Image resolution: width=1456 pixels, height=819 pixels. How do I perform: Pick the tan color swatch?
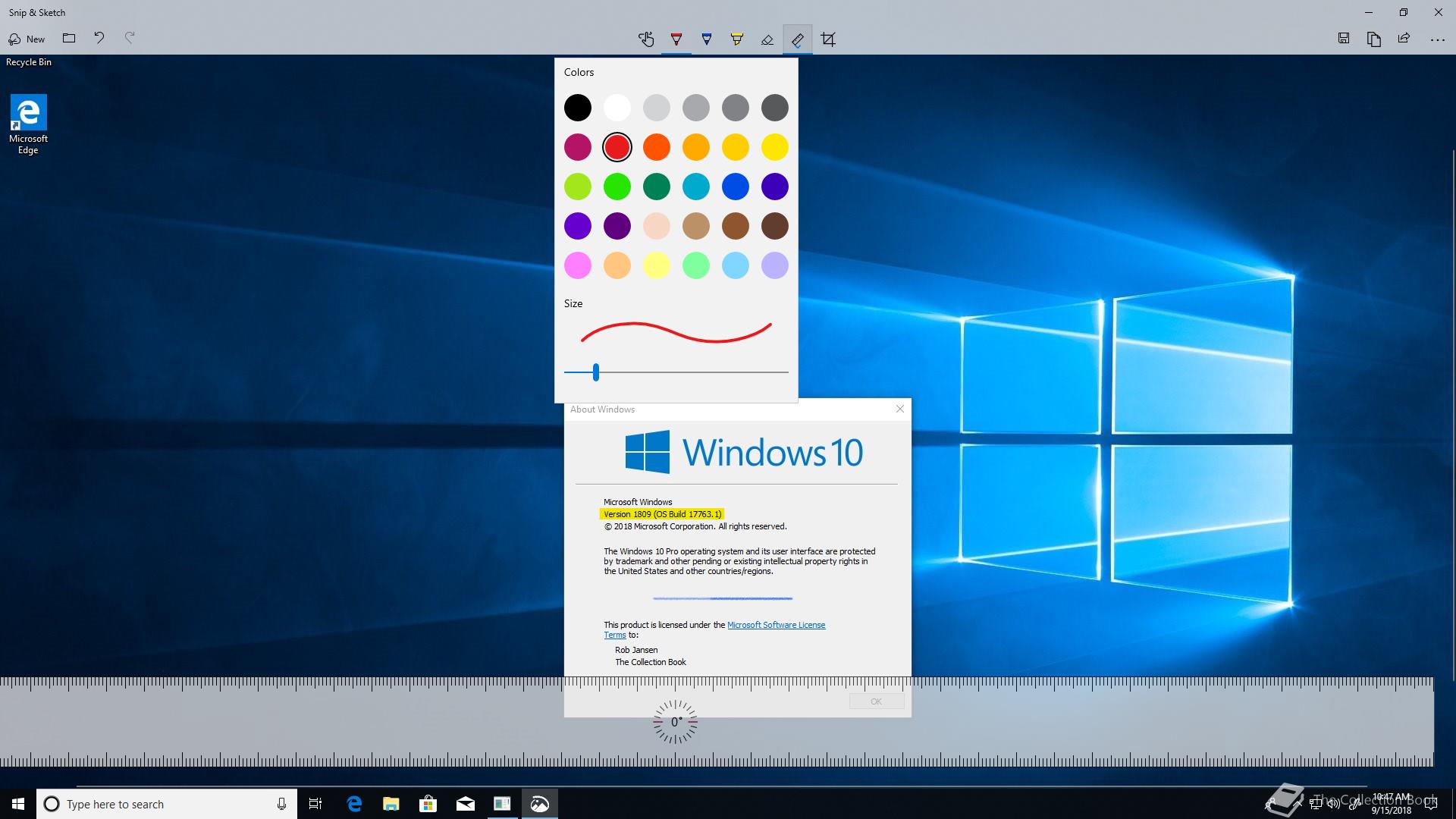pos(696,226)
